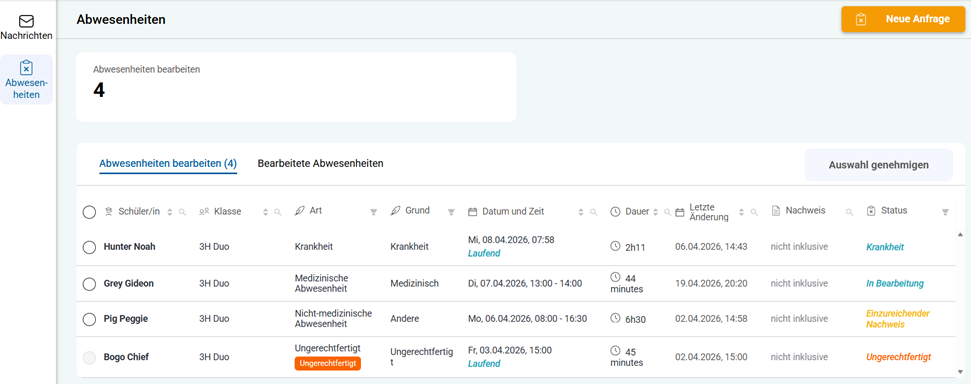Click the clock icon next to 44 minutes
Screen dimensions: 971x384
(616, 276)
